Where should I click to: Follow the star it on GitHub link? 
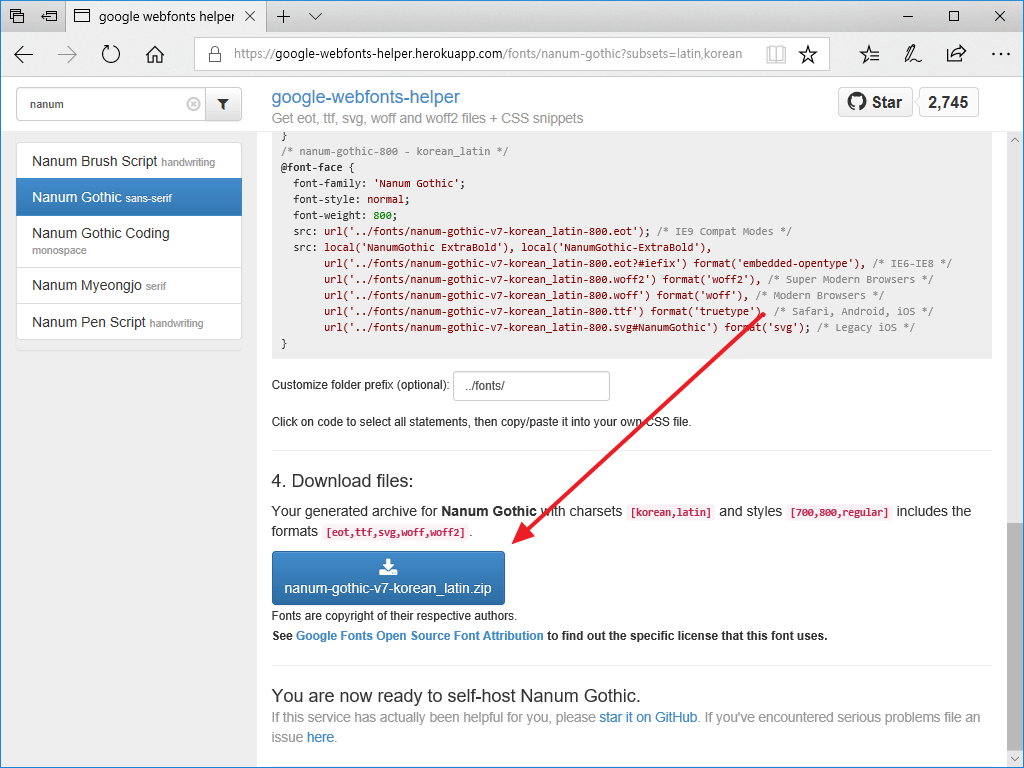[x=648, y=717]
